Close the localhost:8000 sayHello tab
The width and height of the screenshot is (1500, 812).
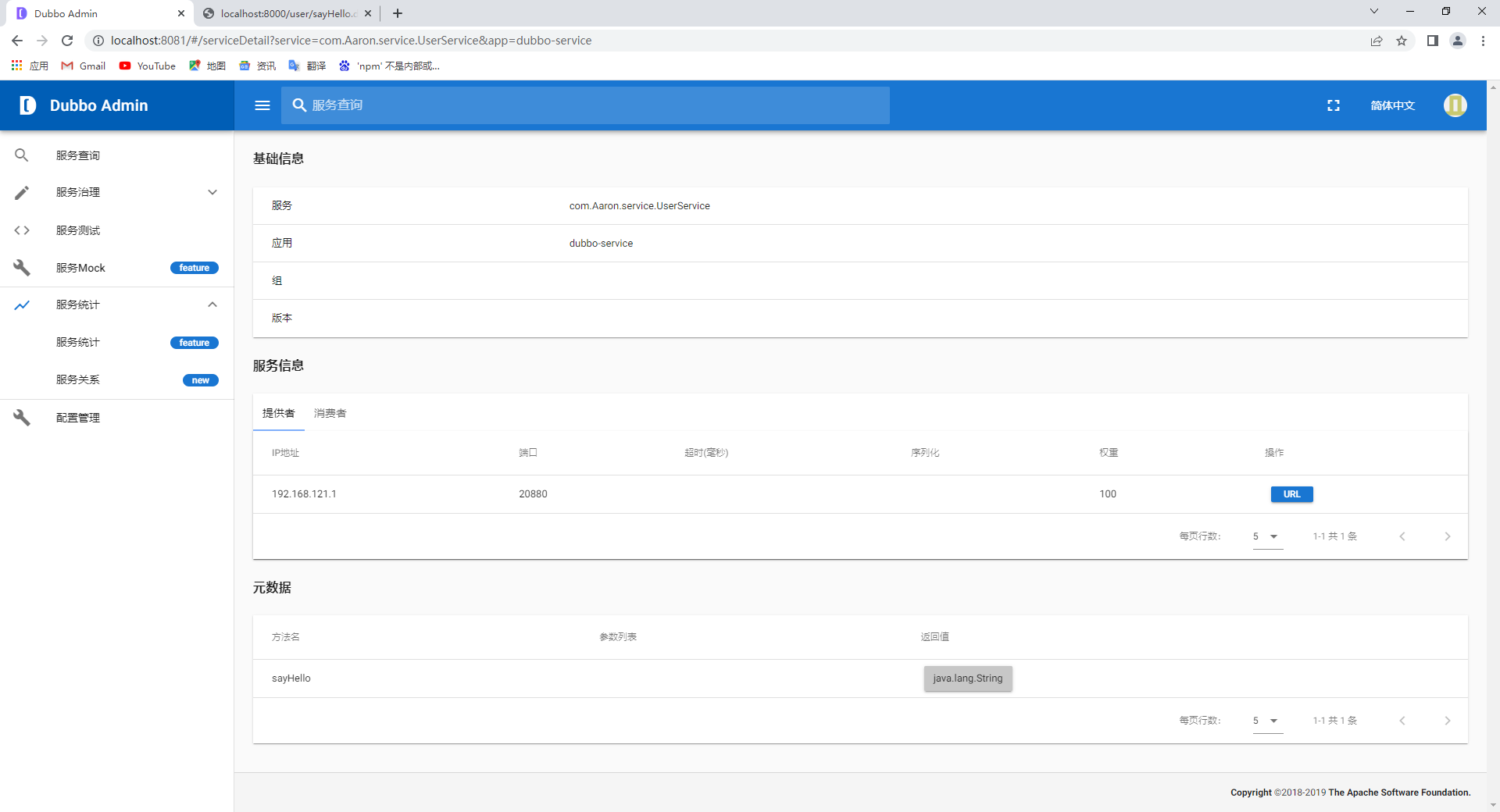coord(368,13)
